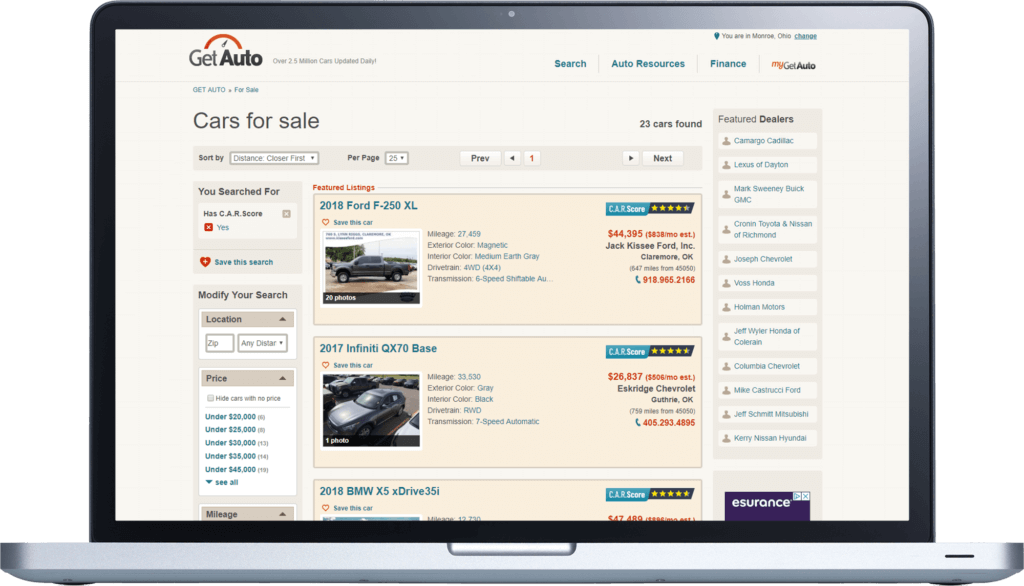1024x586 pixels.
Task: Click the heart icon on Save this search
Action: [205, 262]
